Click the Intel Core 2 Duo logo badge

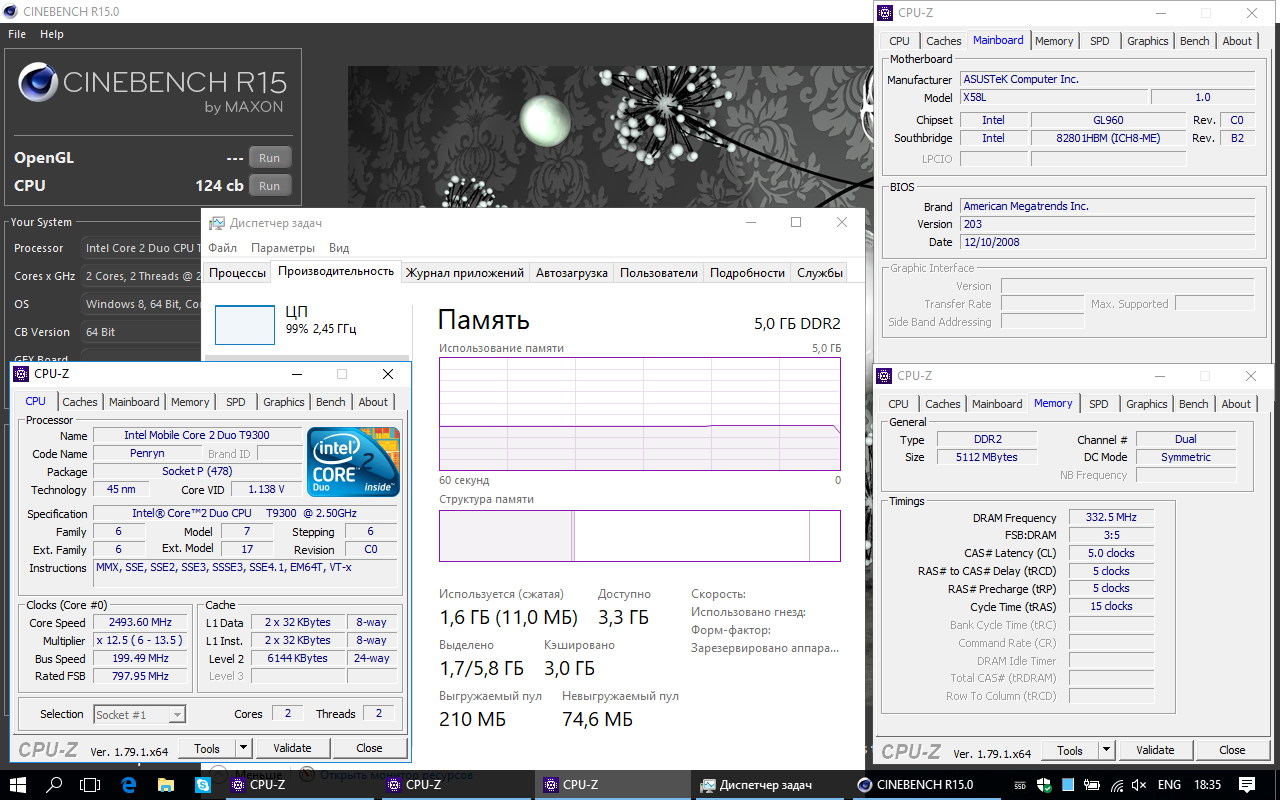tap(354, 462)
